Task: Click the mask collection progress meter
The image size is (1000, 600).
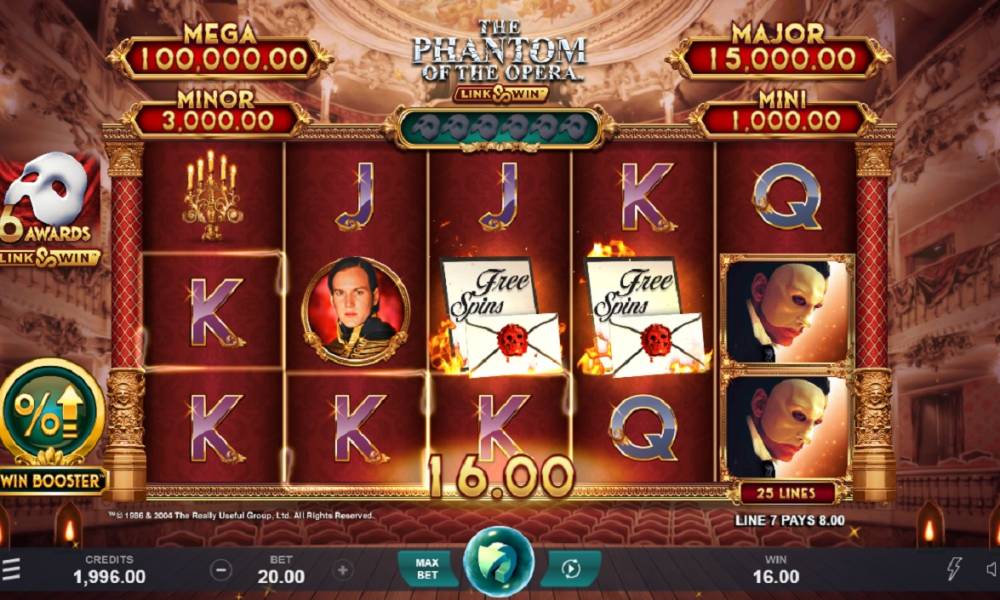Action: tap(499, 128)
